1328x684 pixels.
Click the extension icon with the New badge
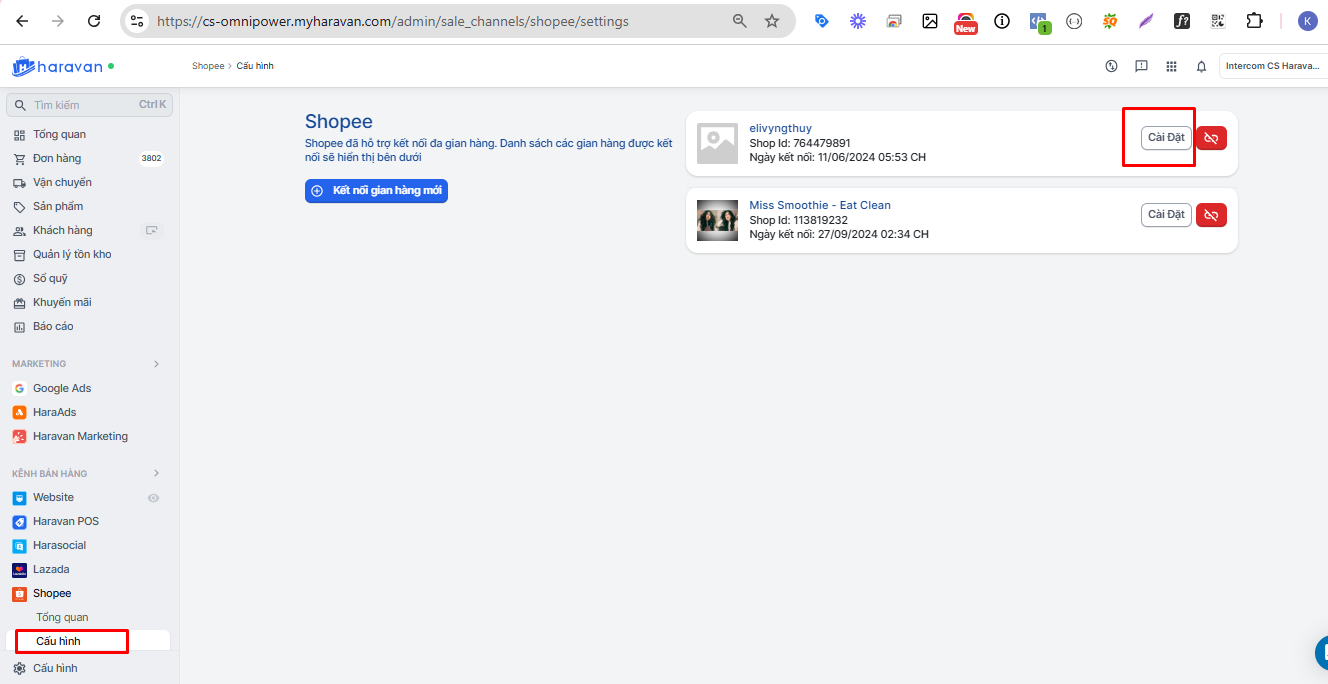[x=965, y=22]
